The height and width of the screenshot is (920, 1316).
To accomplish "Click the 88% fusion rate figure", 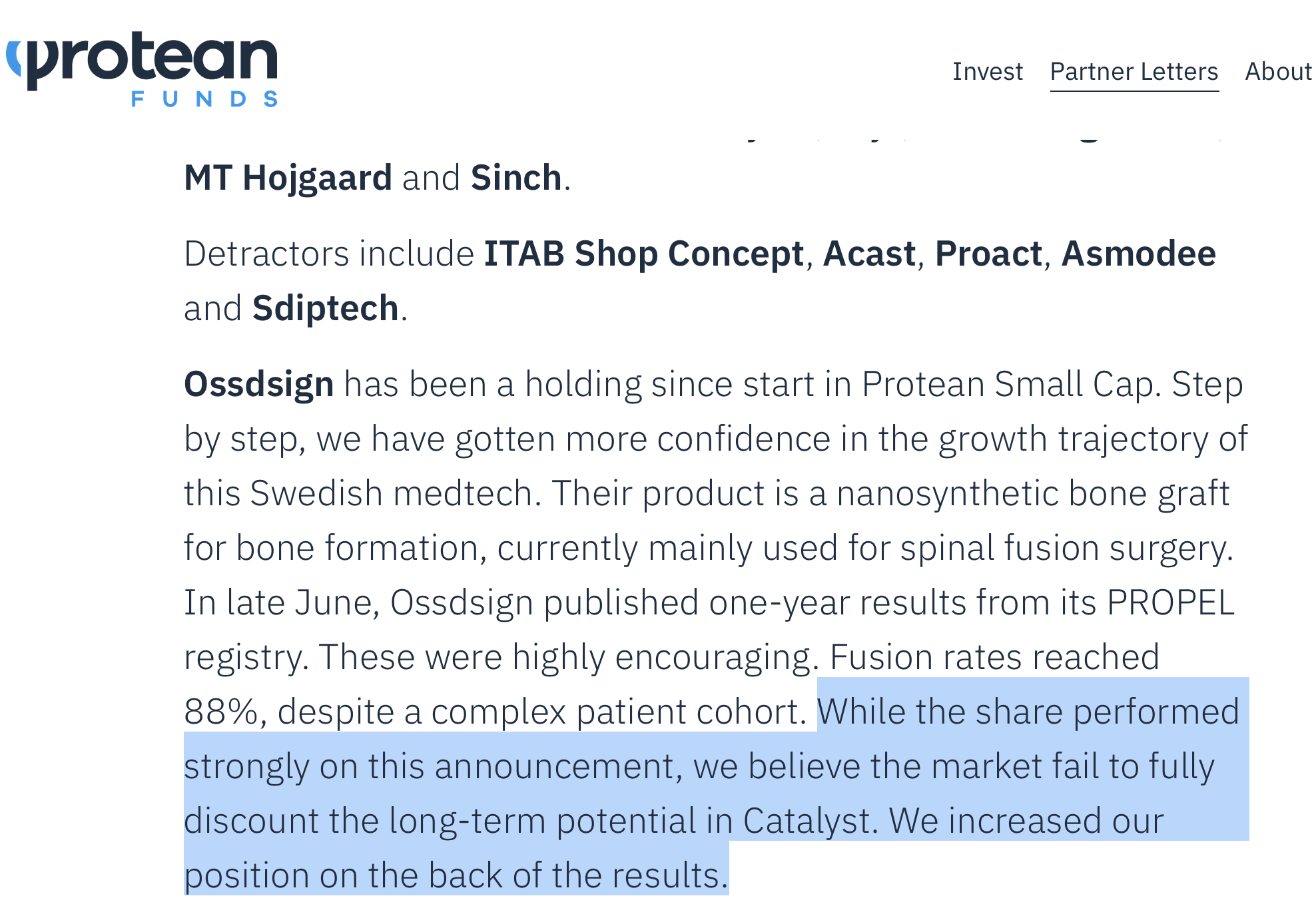I will 220,712.
